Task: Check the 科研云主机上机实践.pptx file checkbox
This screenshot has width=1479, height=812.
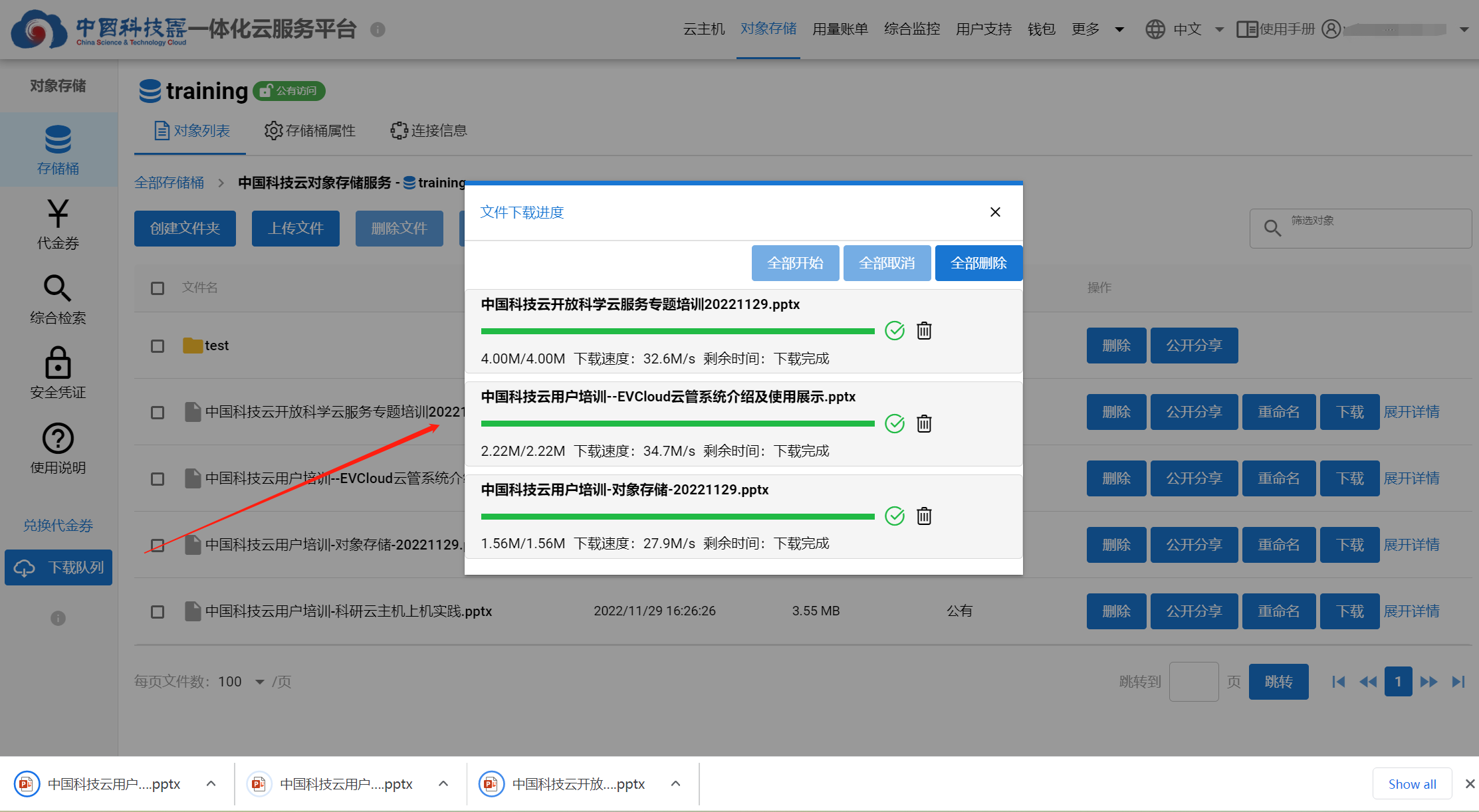Action: point(158,612)
